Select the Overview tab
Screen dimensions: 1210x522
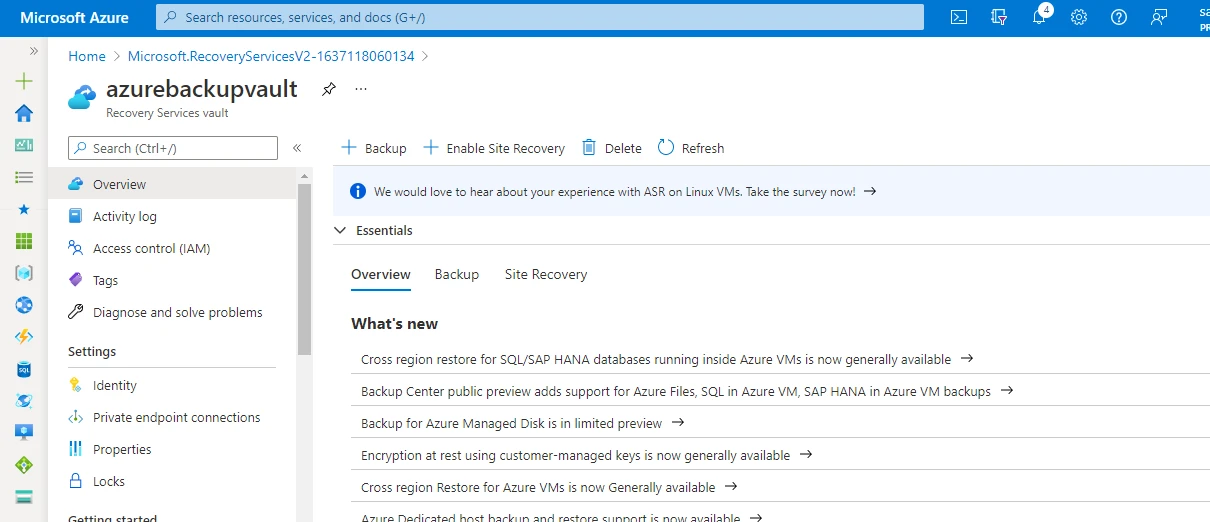[381, 274]
